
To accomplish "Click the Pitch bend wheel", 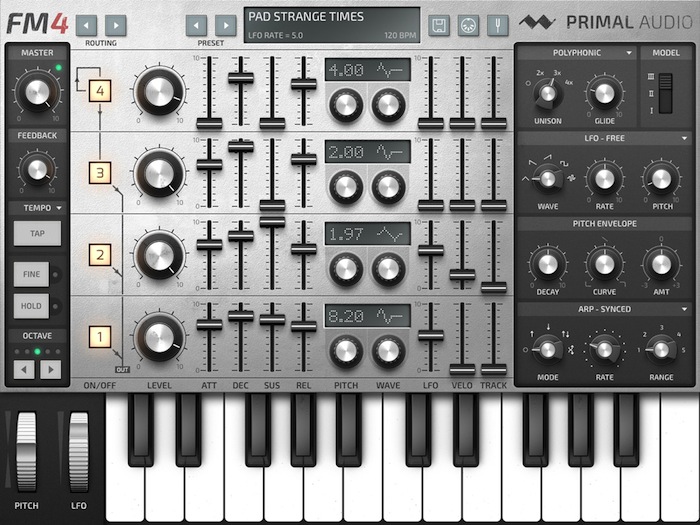I will 26,452.
